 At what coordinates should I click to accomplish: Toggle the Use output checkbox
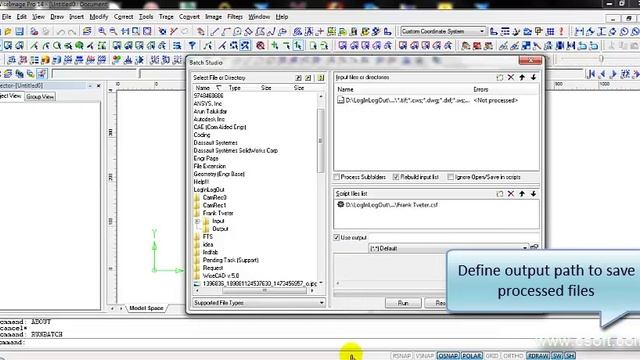click(337, 238)
